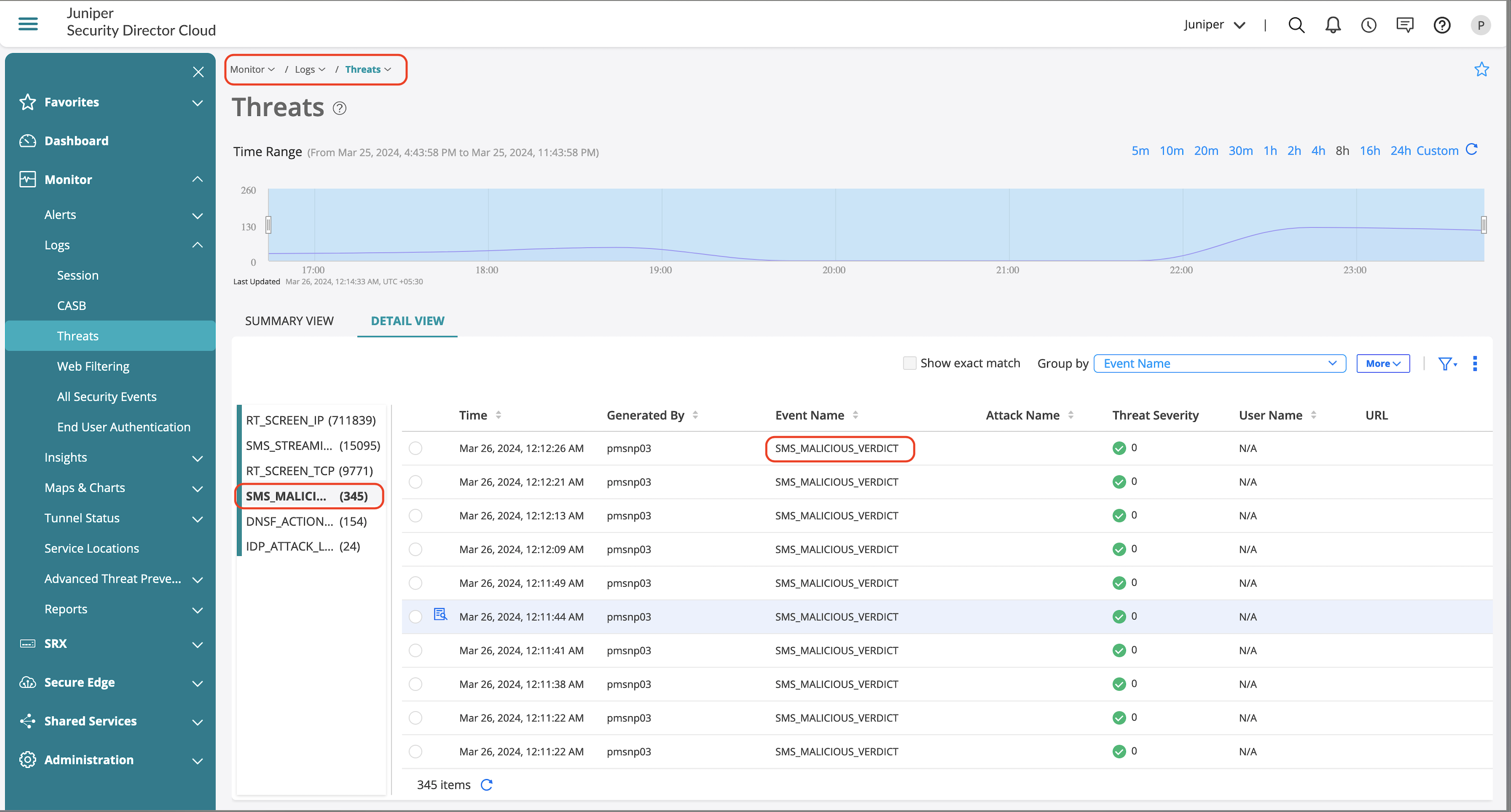Click the search magnifier icon
Screen dimensions: 1511x812
[1296, 25]
